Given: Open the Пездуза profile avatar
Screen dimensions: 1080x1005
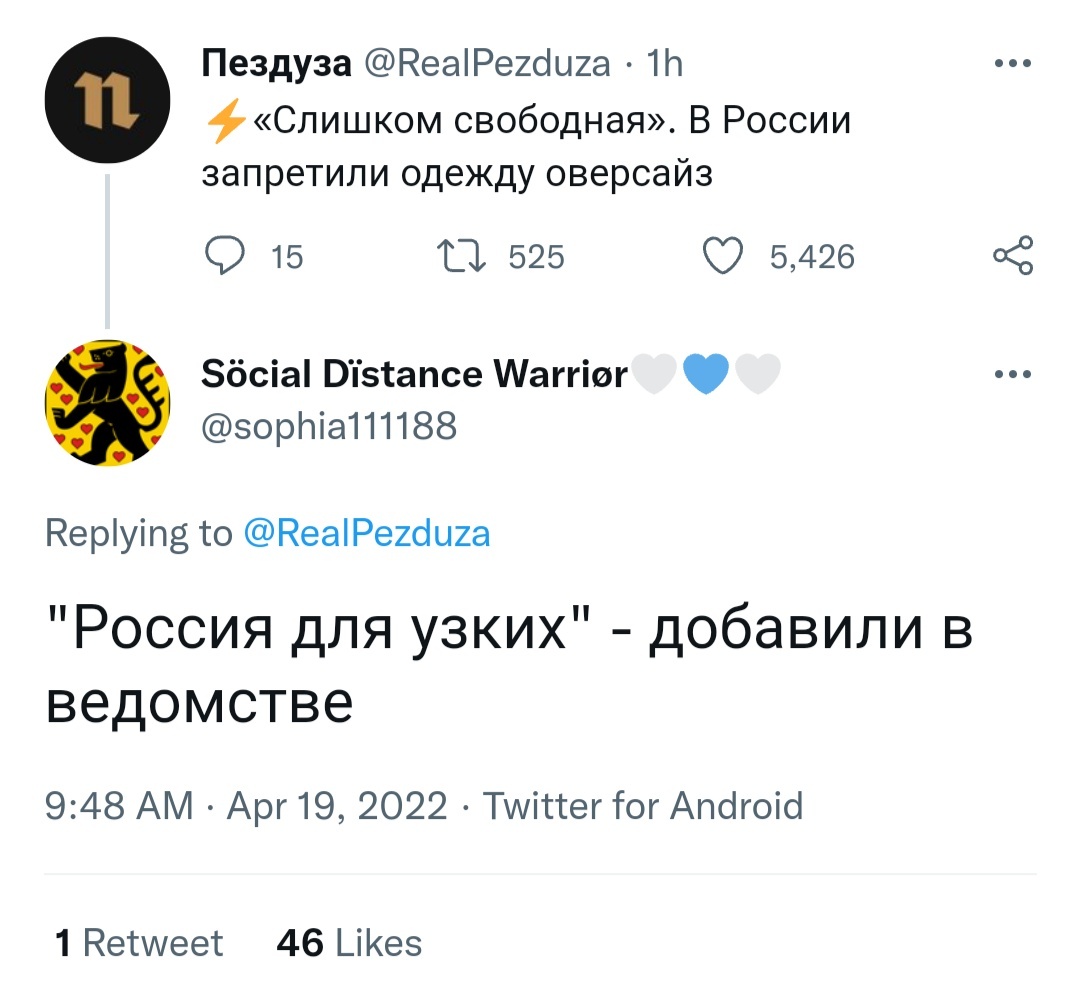Looking at the screenshot, I should pos(106,102).
